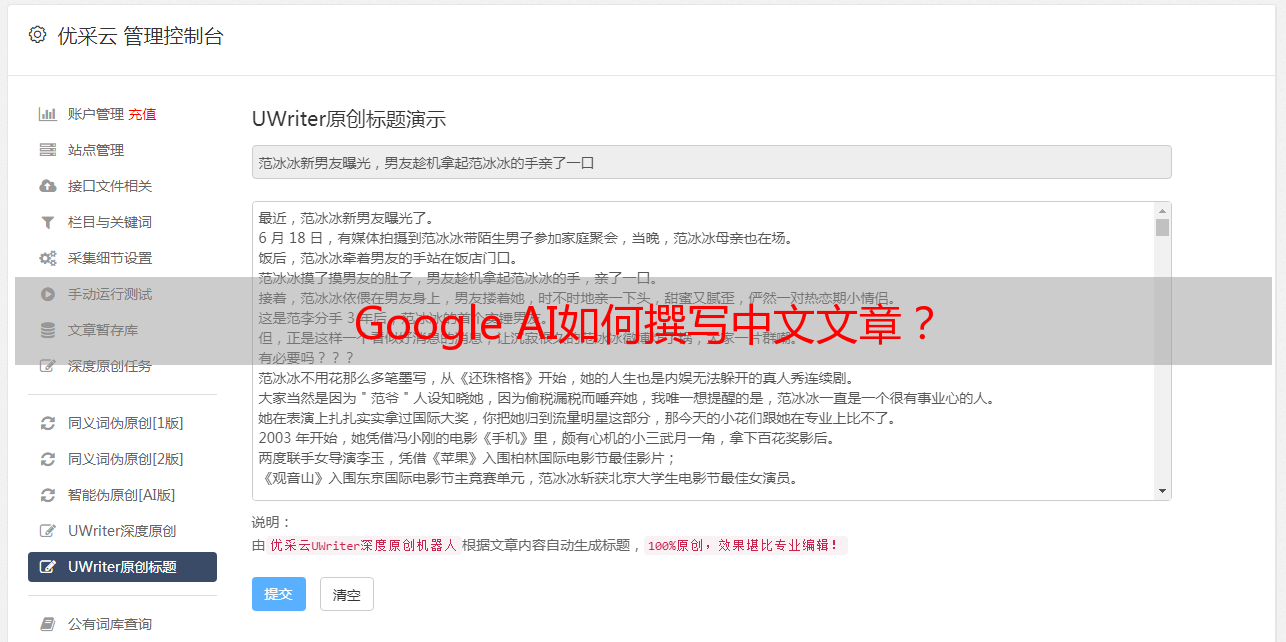Open the 同义词伪原创[2版] menu item

122,459
